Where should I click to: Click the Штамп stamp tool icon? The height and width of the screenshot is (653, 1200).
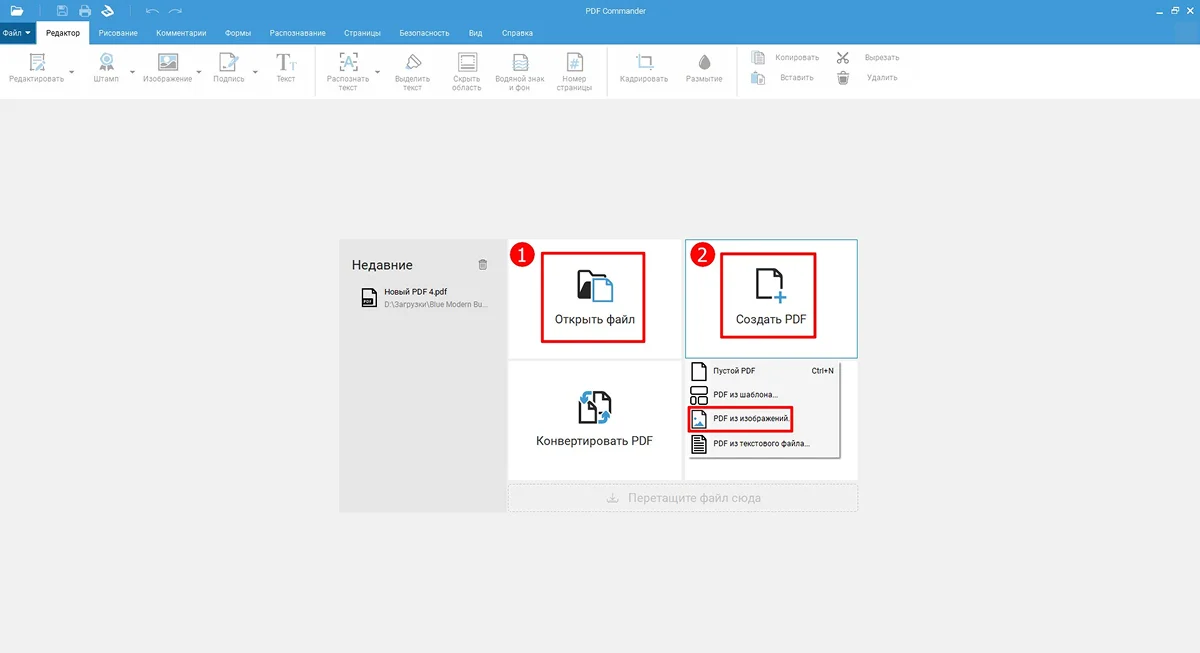tap(105, 63)
